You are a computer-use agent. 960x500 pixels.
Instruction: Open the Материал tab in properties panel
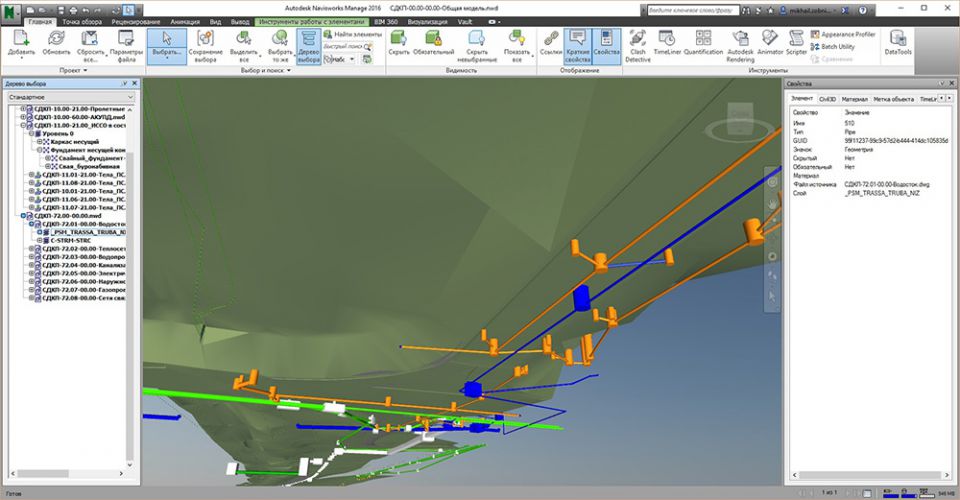[854, 99]
